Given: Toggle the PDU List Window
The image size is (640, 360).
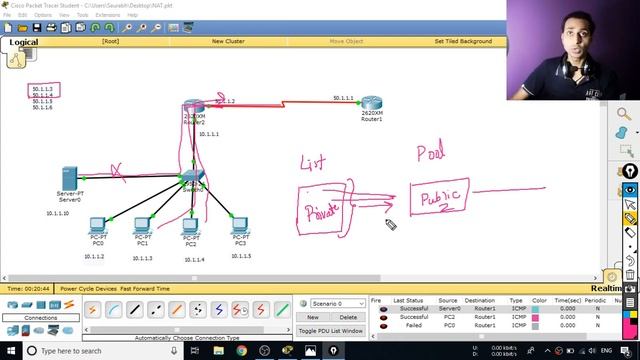Looking at the screenshot, I should point(330,331).
